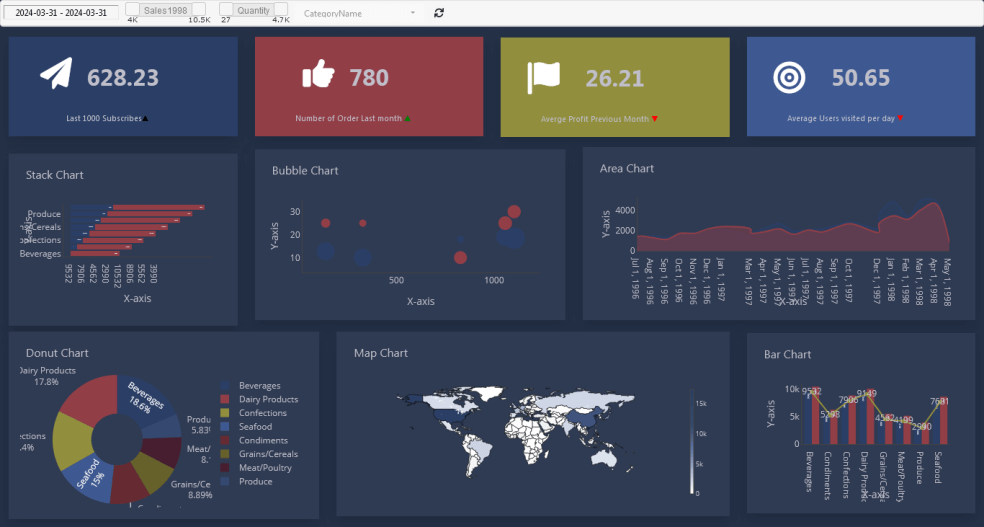Click the Area Chart peak near Apr 1, 1998
This screenshot has height=527, width=984.
coord(934,205)
